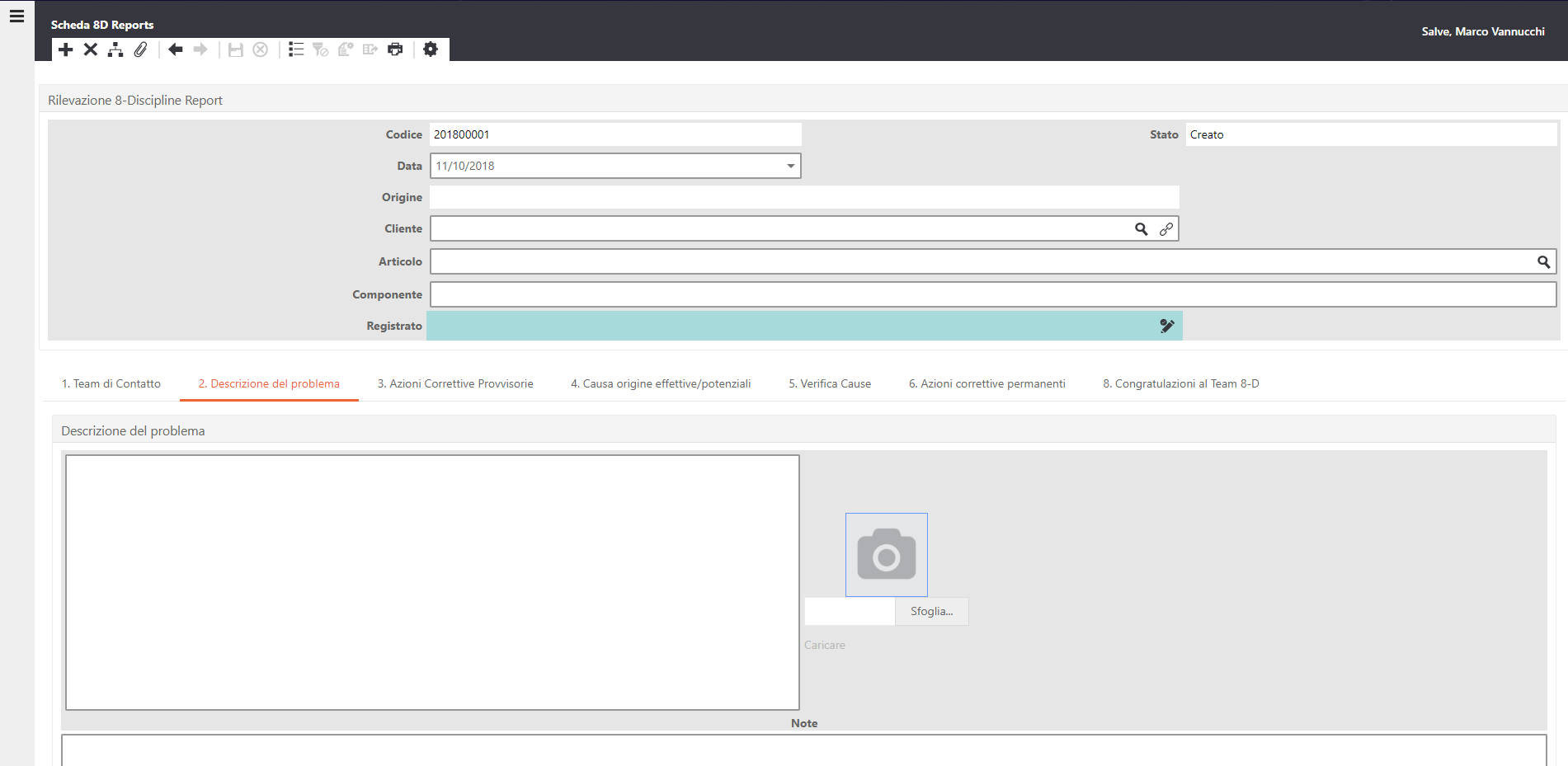Click the search icon in Cliente field

[x=1141, y=229]
